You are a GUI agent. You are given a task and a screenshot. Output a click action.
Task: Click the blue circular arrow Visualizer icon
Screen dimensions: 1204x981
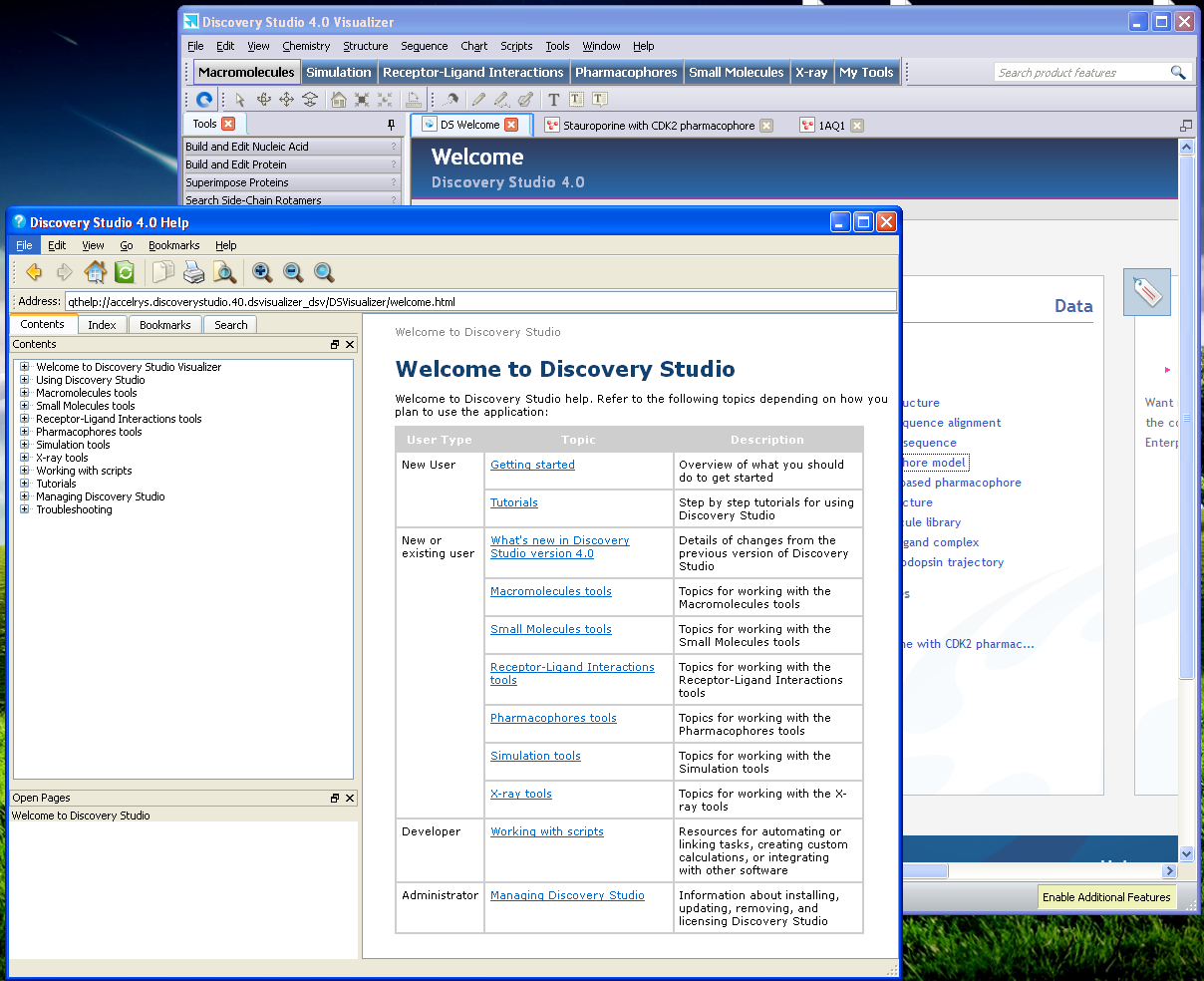pos(204,99)
